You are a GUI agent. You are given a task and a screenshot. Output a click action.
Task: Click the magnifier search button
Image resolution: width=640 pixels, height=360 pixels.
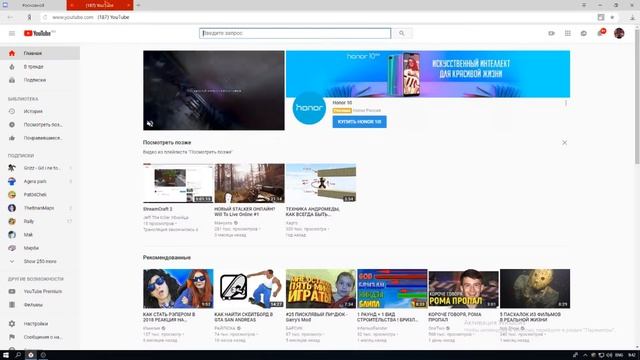(x=402, y=33)
